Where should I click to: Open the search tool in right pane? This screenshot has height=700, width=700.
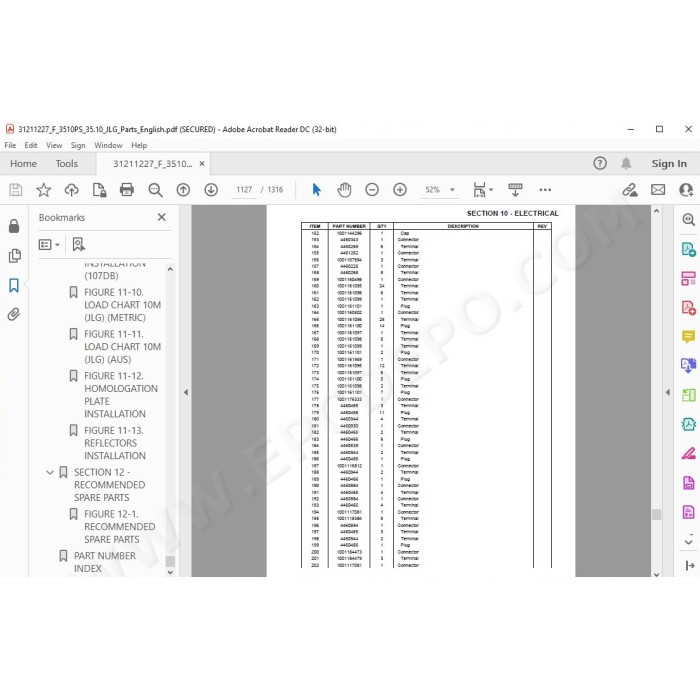coord(688,219)
